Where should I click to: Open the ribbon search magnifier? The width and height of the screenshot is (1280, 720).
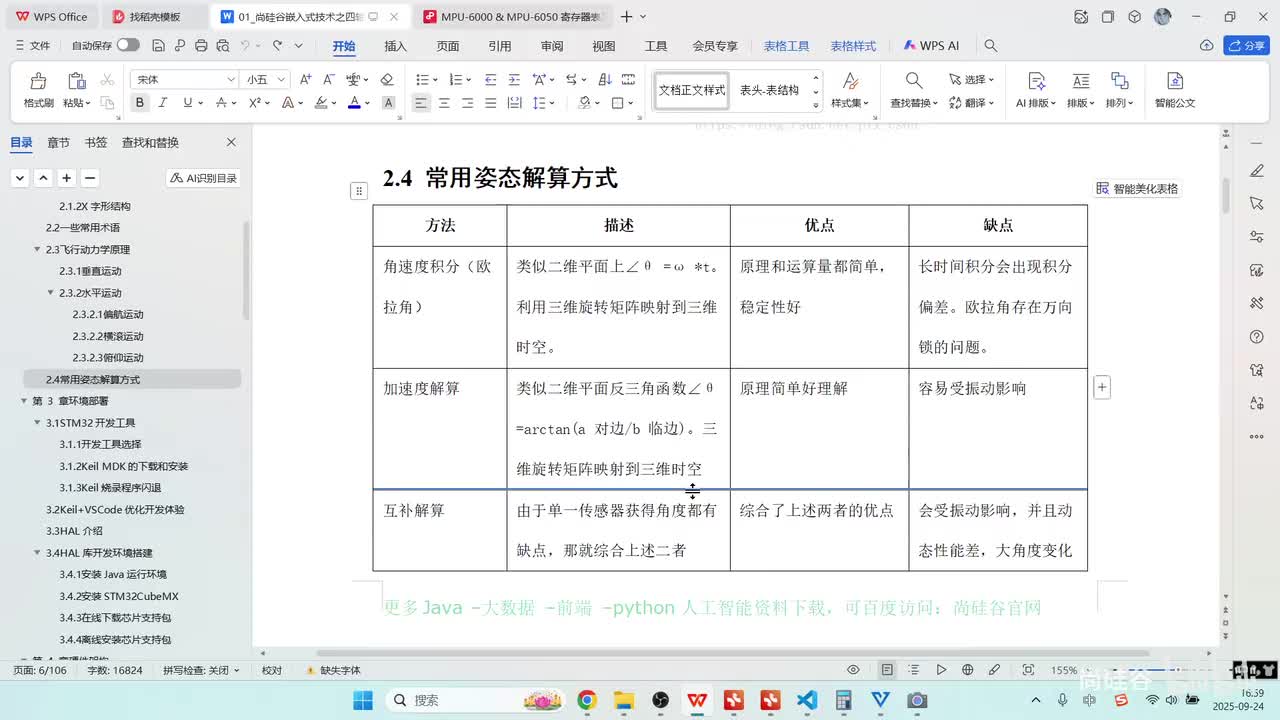click(x=990, y=45)
